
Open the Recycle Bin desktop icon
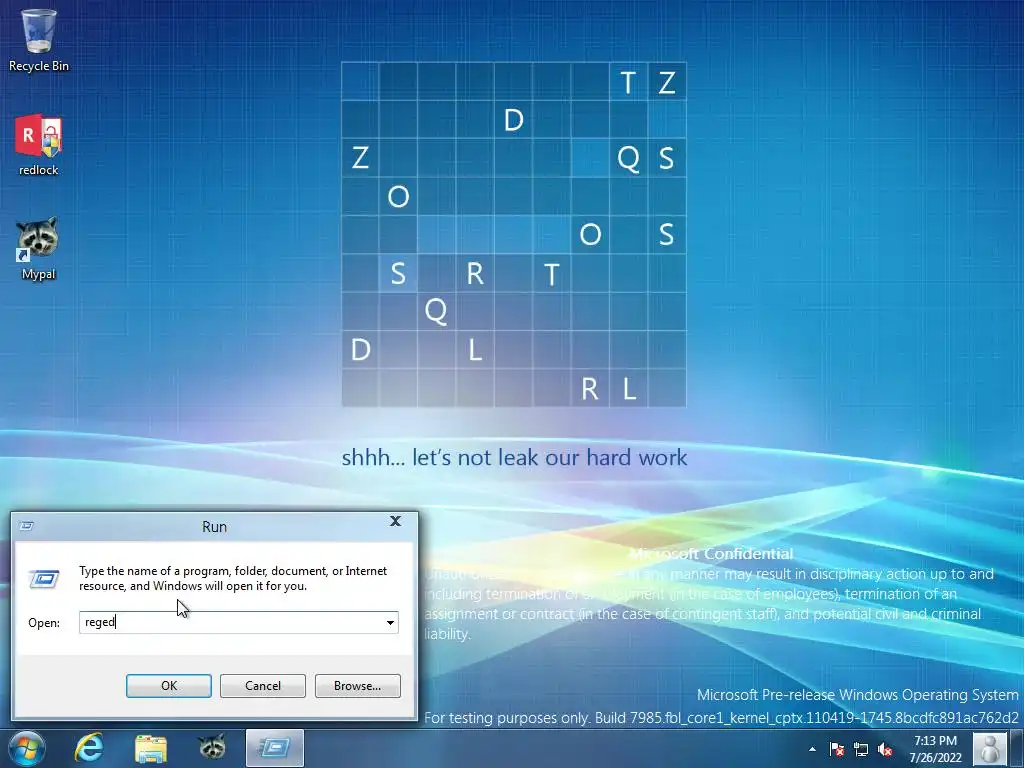click(x=38, y=40)
